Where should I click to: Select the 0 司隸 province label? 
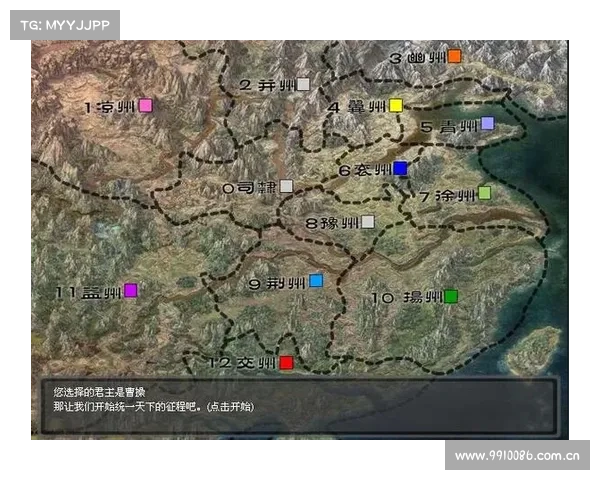[x=250, y=188]
